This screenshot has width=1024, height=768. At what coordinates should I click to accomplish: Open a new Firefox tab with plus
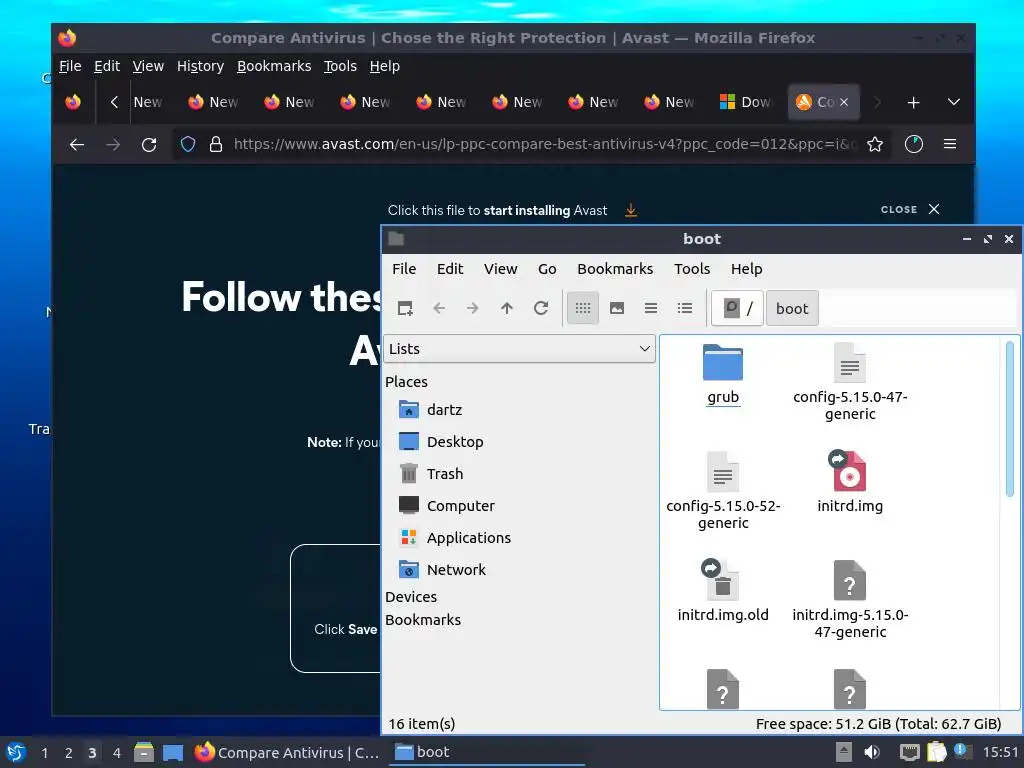pyautogui.click(x=914, y=103)
